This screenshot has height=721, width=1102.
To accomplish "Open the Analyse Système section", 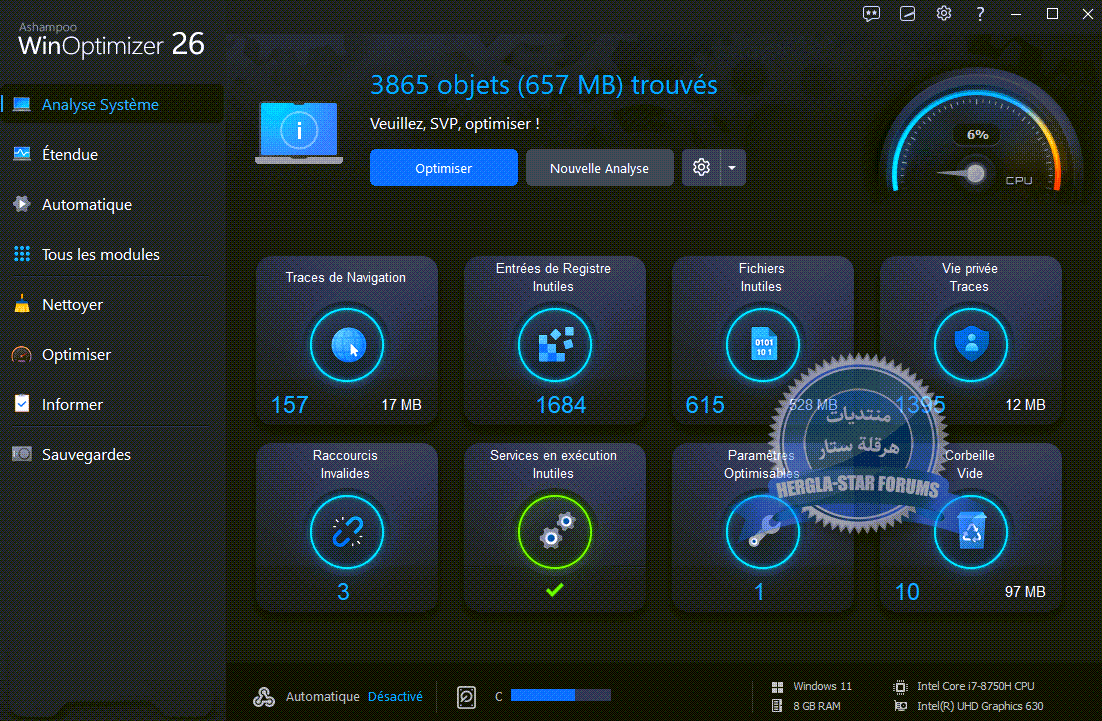I will tap(112, 105).
